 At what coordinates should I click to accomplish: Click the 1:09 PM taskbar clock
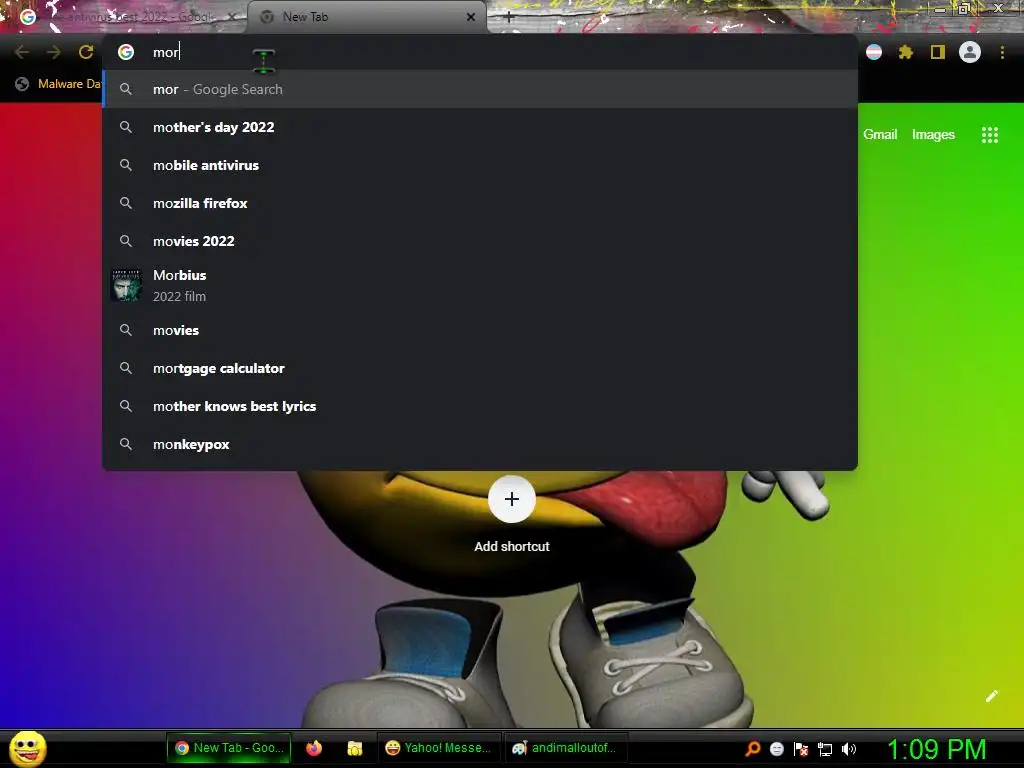(936, 749)
